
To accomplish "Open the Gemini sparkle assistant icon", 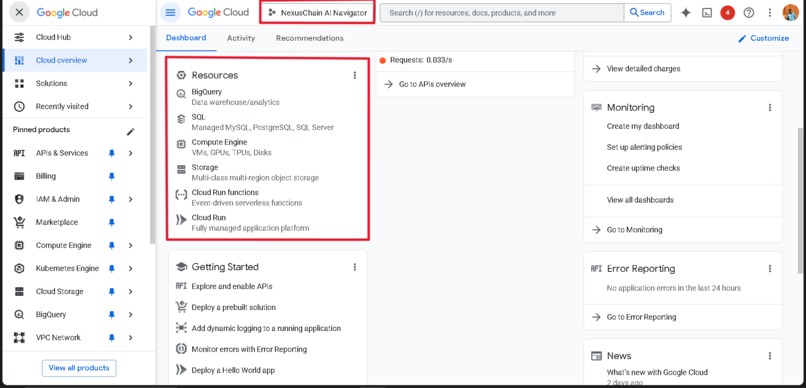I will pos(686,13).
